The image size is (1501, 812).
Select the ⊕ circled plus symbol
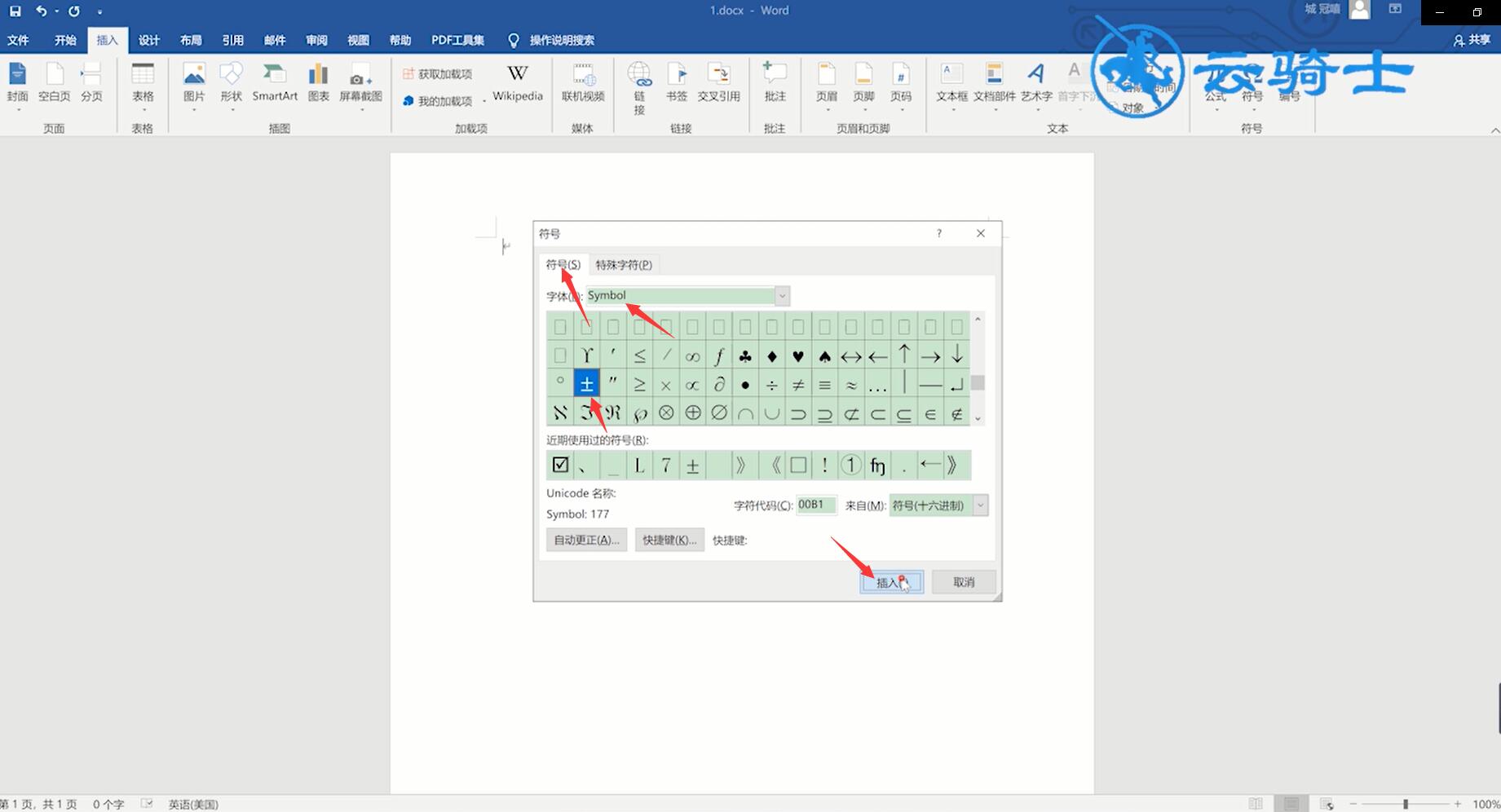[x=692, y=413]
